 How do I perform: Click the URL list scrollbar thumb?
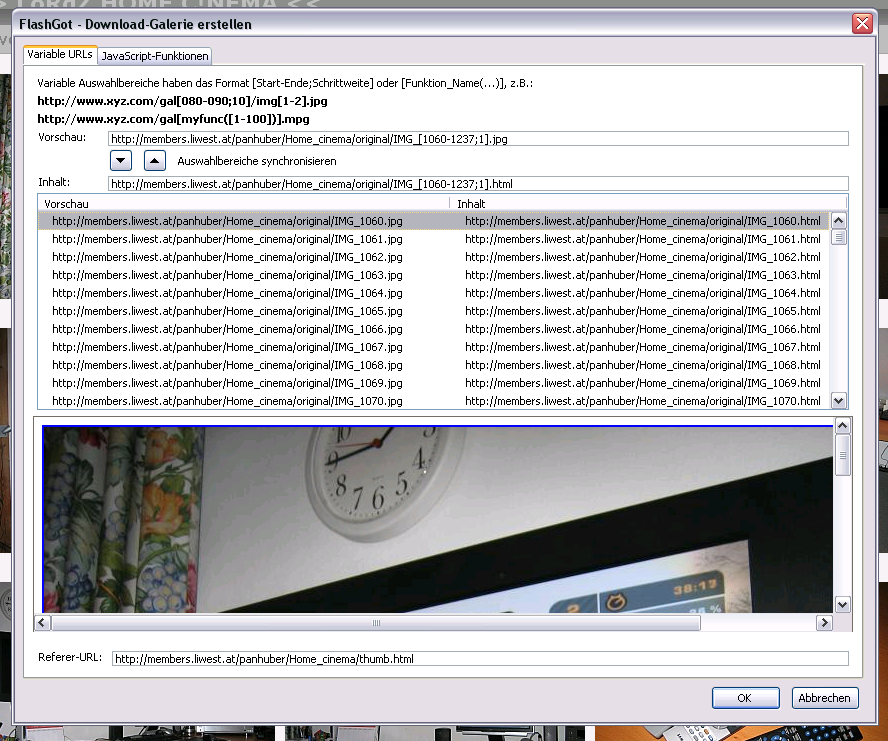839,237
